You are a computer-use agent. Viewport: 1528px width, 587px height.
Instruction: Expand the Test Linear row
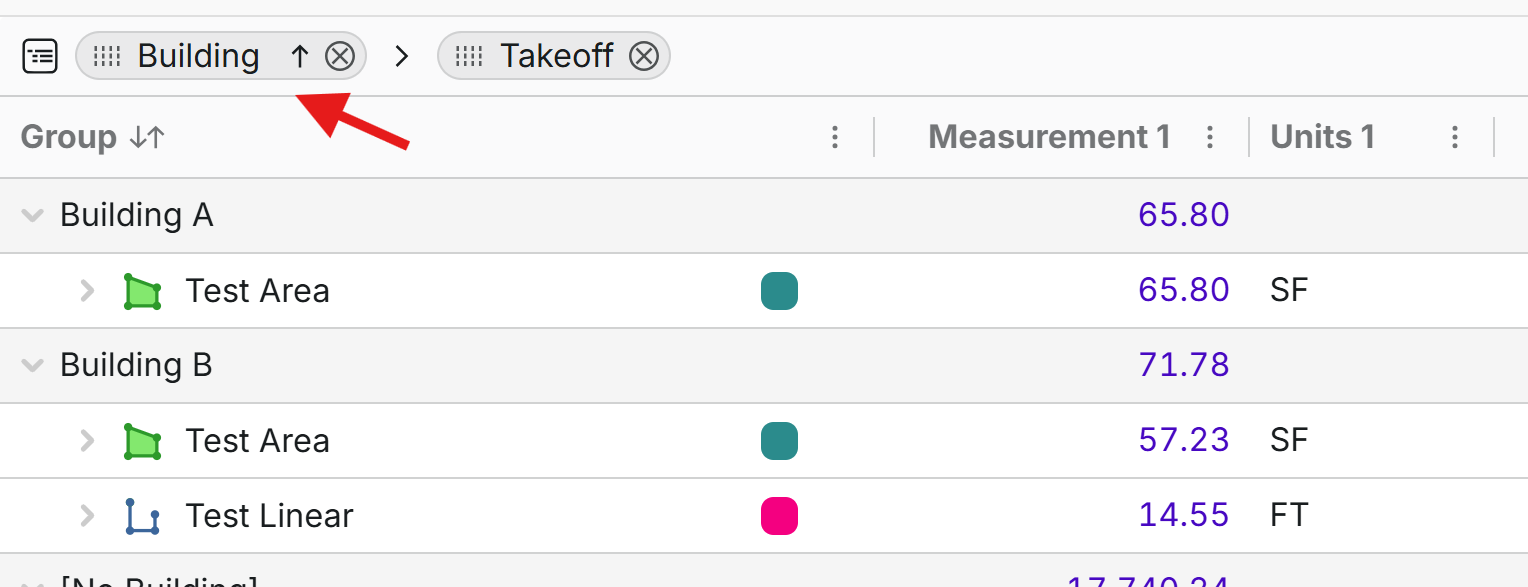(x=87, y=516)
